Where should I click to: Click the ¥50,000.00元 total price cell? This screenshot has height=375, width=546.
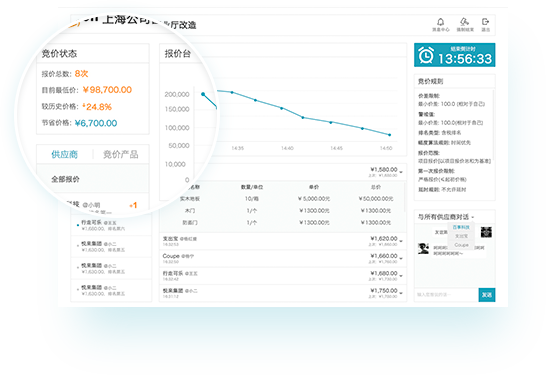[x=376, y=199]
